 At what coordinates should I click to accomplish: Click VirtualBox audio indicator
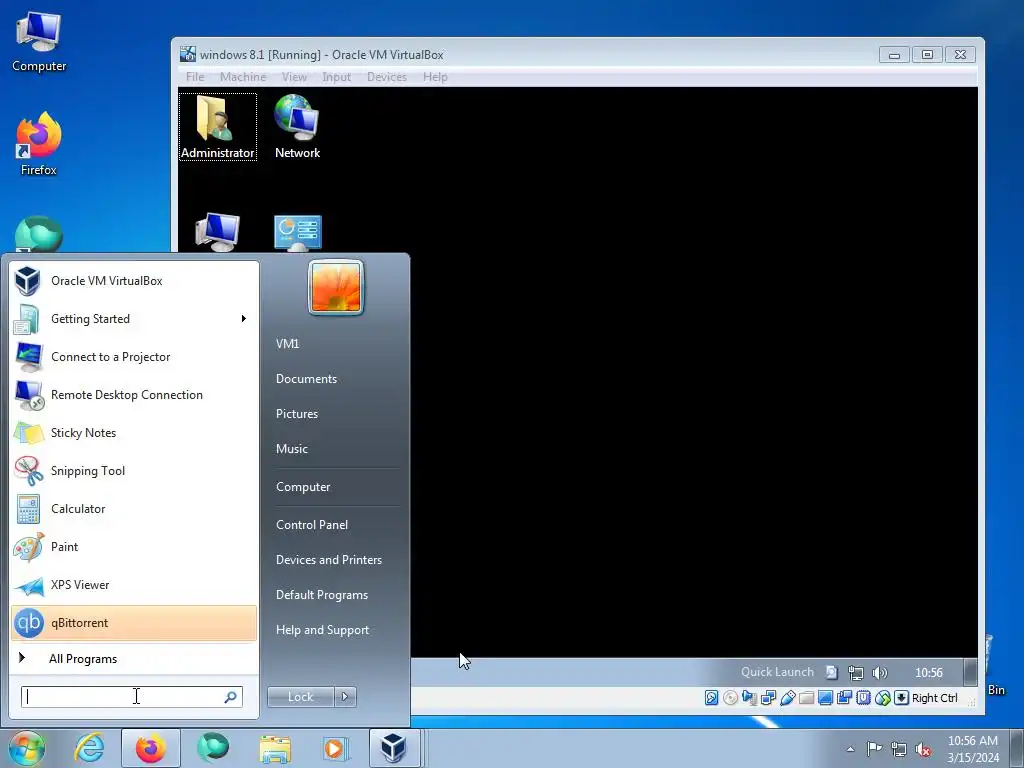click(x=750, y=698)
